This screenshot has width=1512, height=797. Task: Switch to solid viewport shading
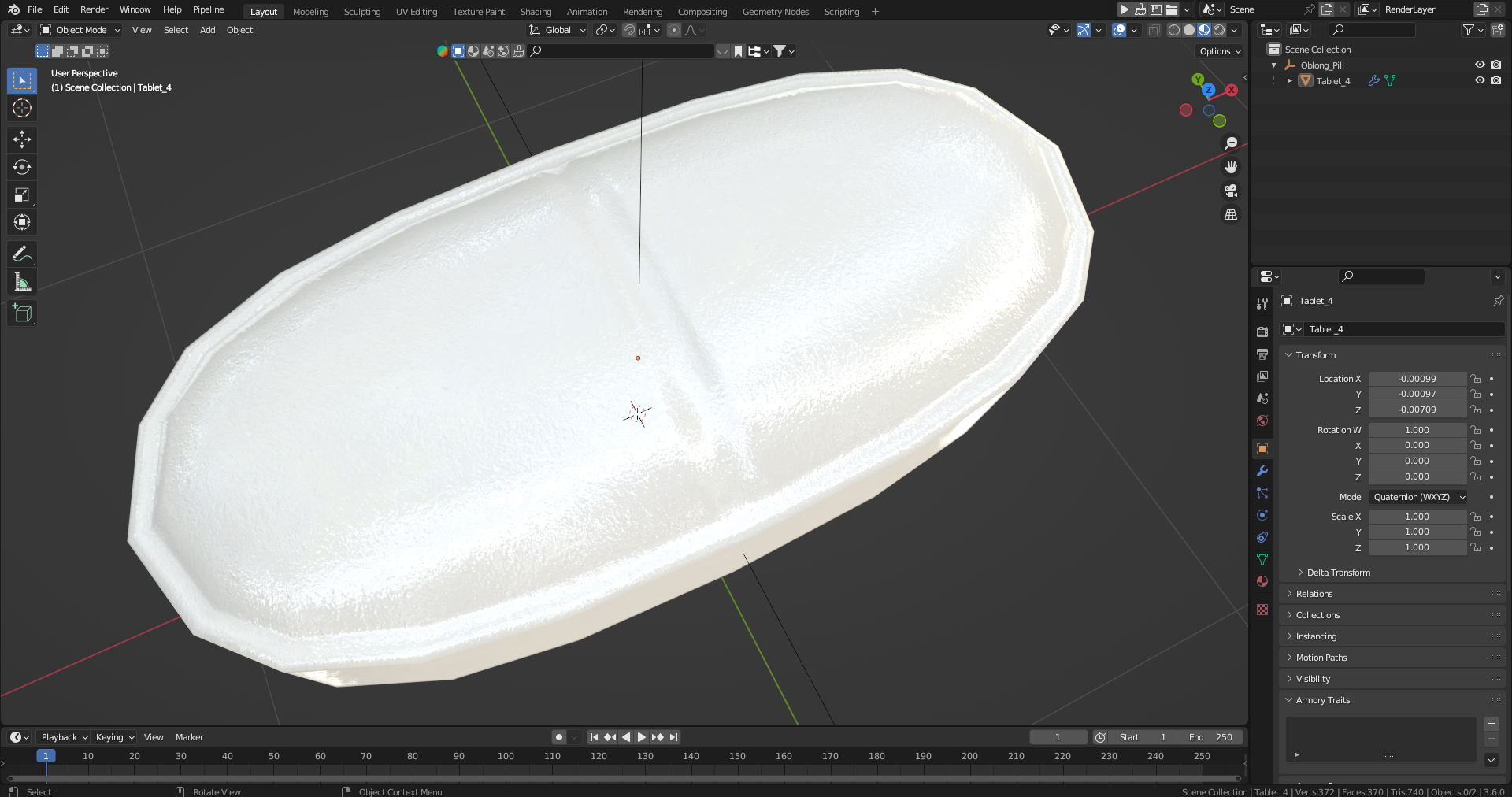point(1189,30)
